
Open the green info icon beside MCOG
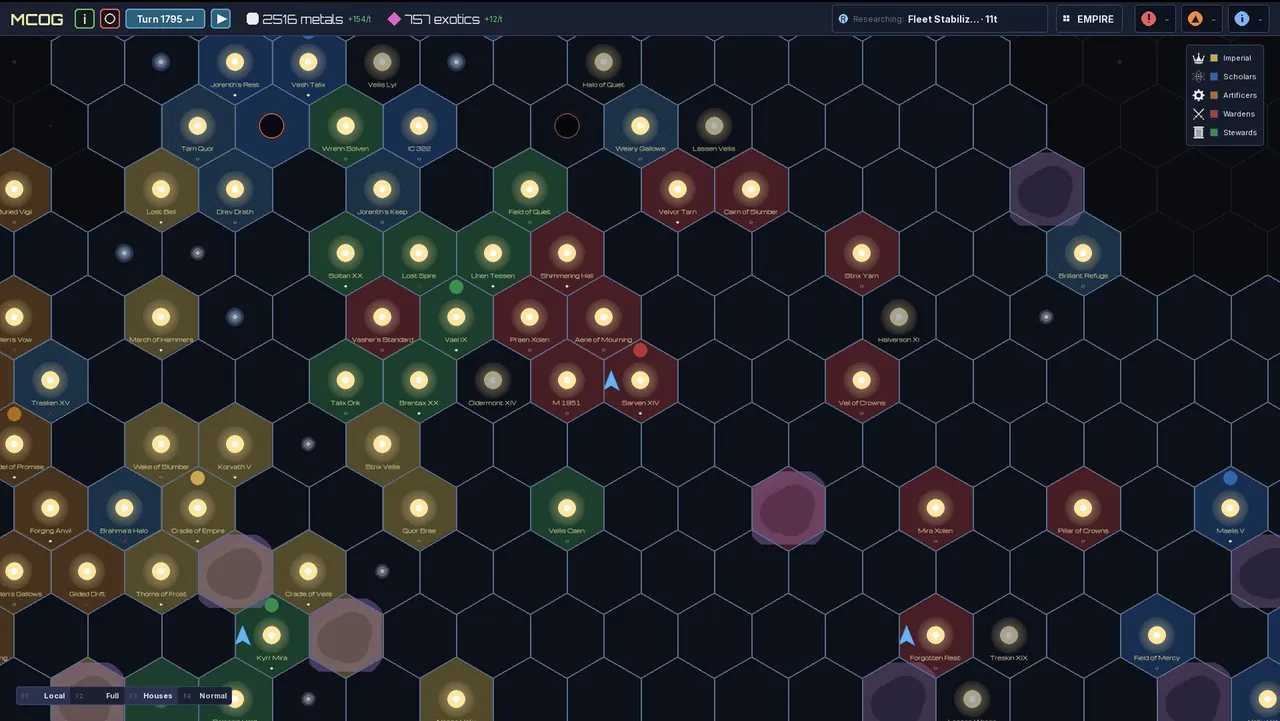coord(85,19)
